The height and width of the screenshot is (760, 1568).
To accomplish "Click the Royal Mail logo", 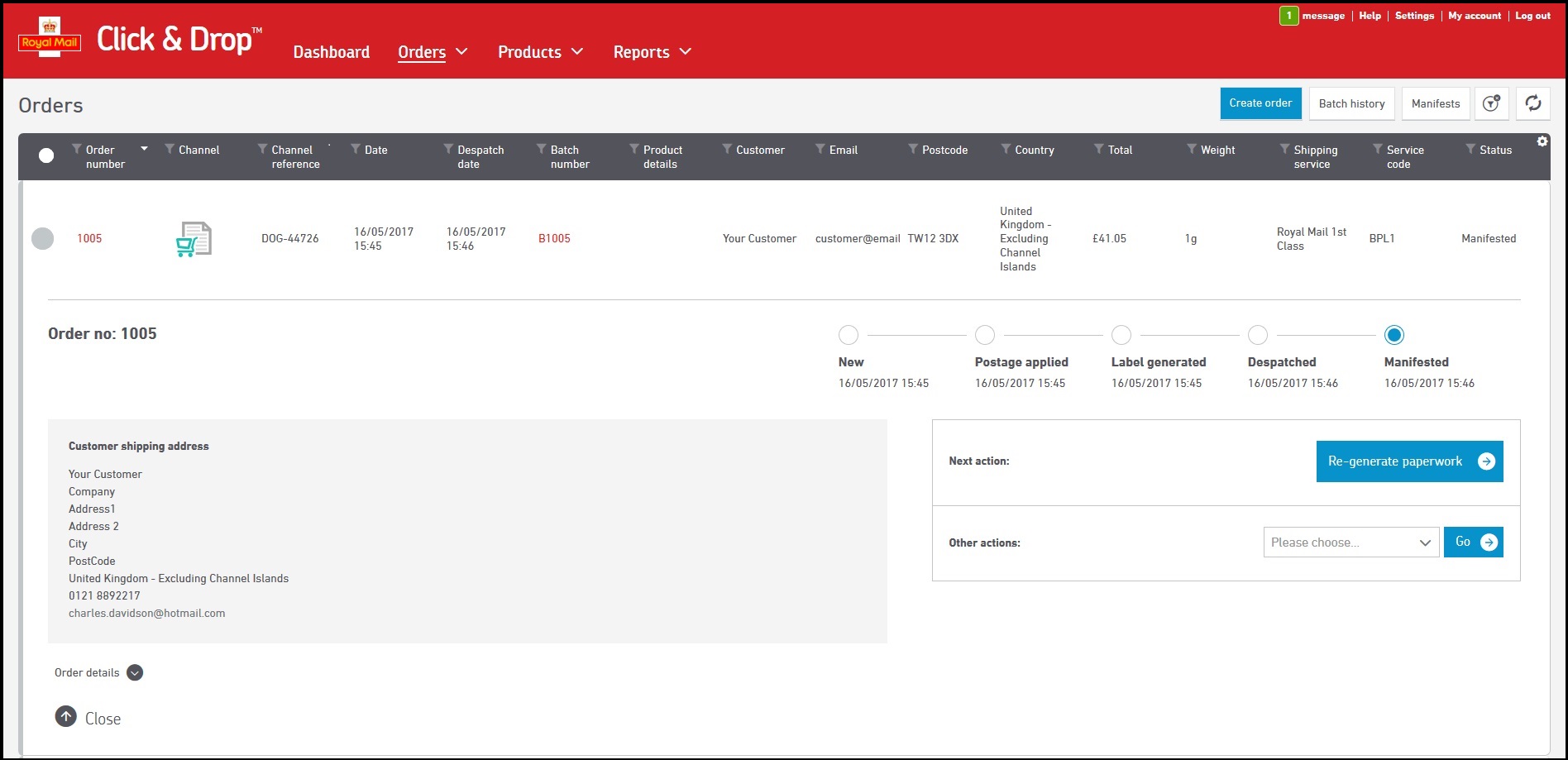I will (x=50, y=38).
